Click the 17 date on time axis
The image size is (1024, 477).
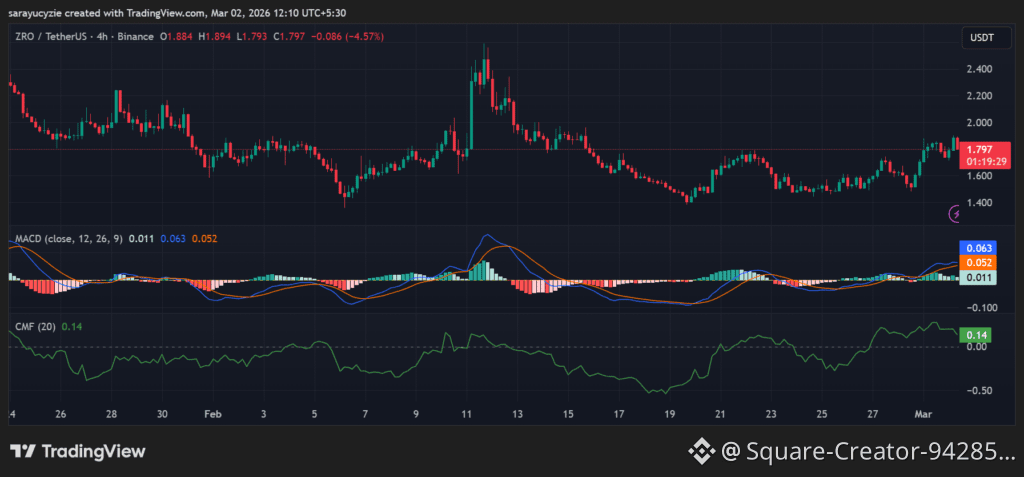[619, 414]
